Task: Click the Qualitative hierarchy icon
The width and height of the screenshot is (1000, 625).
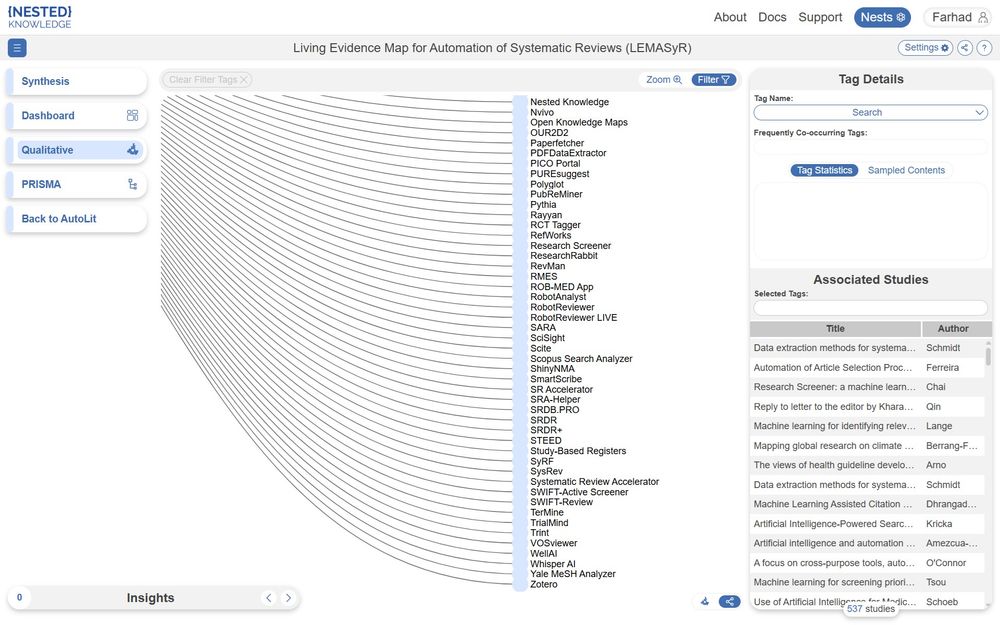Action: click(x=132, y=150)
